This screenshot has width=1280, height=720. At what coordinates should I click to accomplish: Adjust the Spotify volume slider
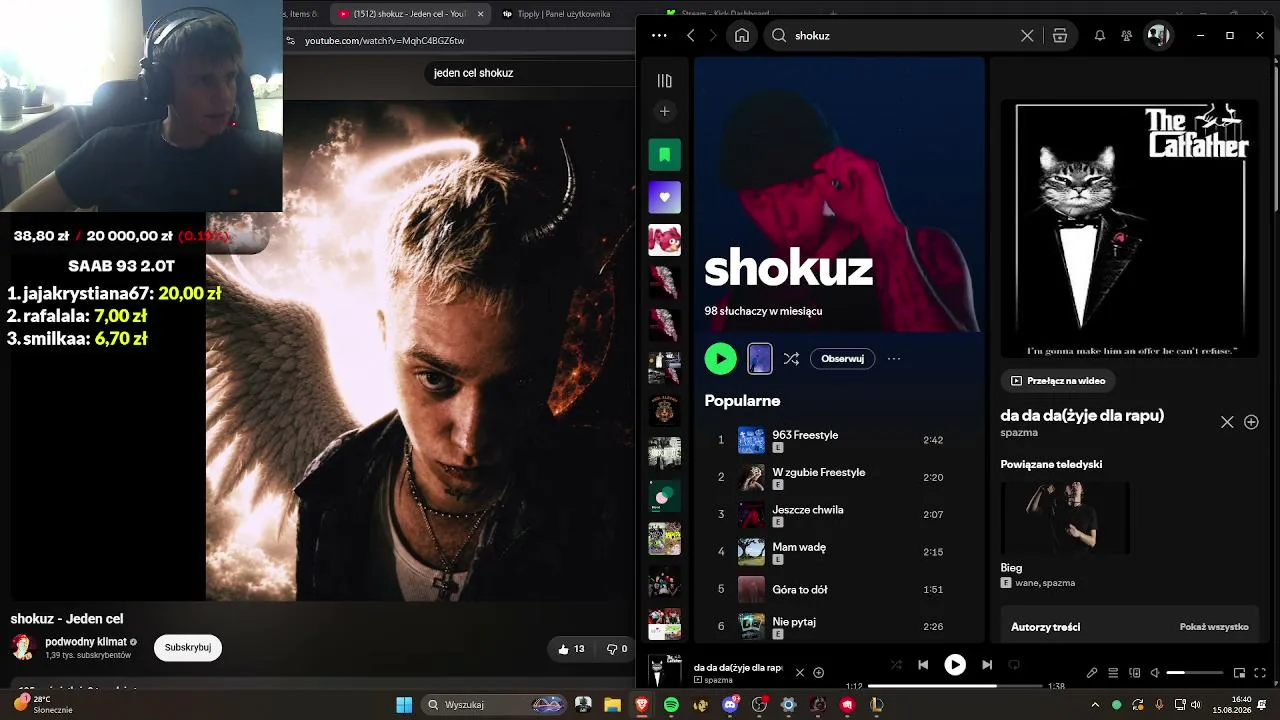coord(1194,673)
